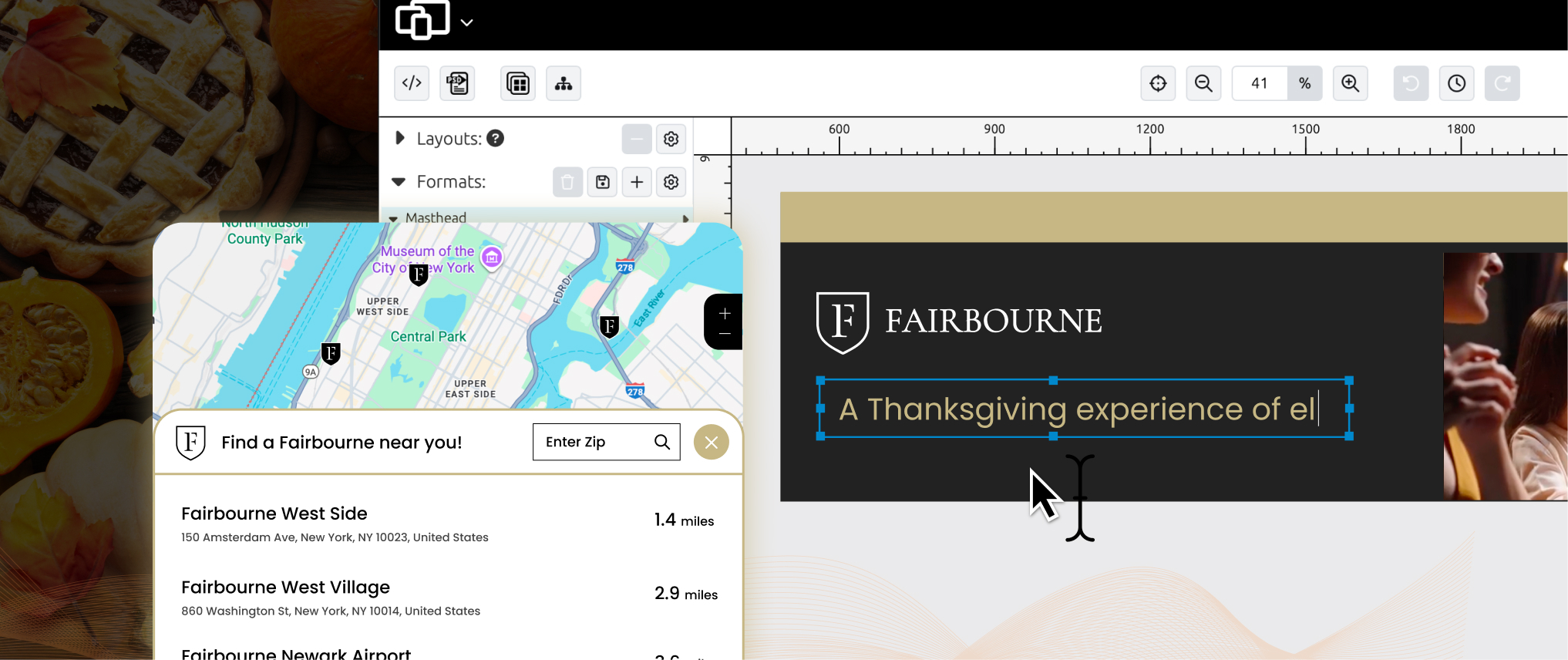The width and height of the screenshot is (1568, 660).
Task: Save the current format
Action: coord(602,182)
